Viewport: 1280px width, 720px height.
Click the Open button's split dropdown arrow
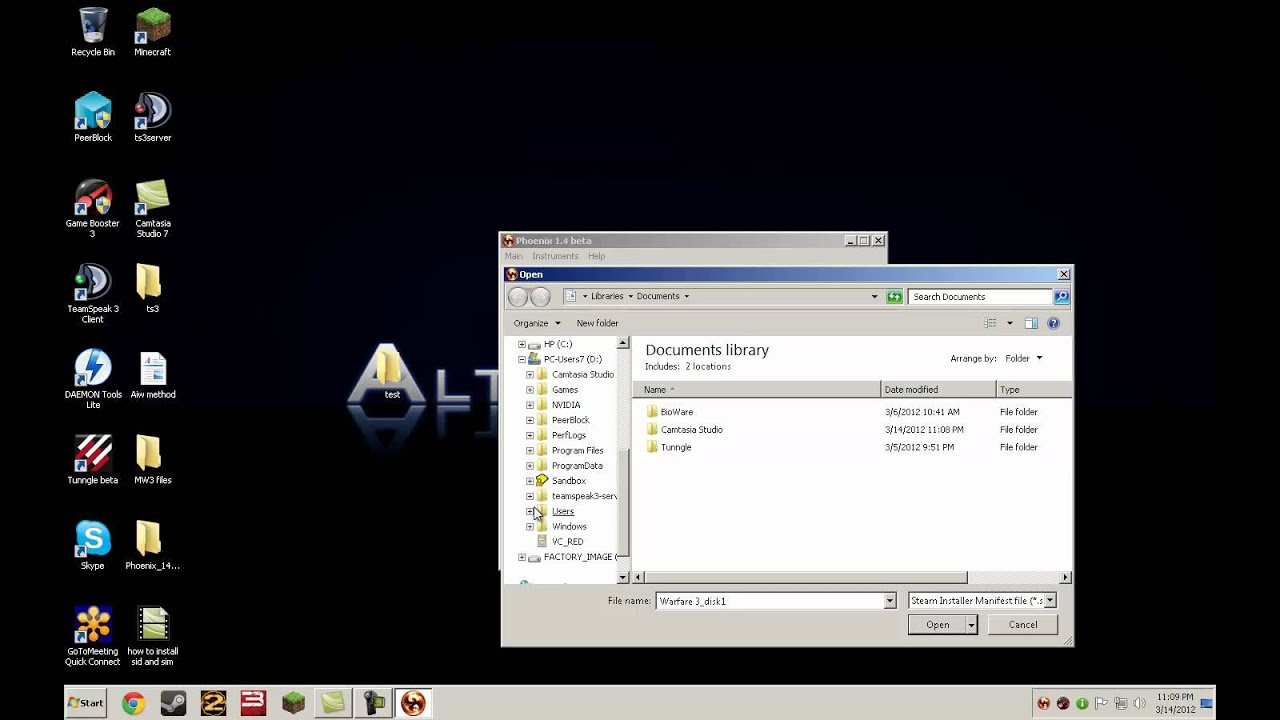(970, 624)
